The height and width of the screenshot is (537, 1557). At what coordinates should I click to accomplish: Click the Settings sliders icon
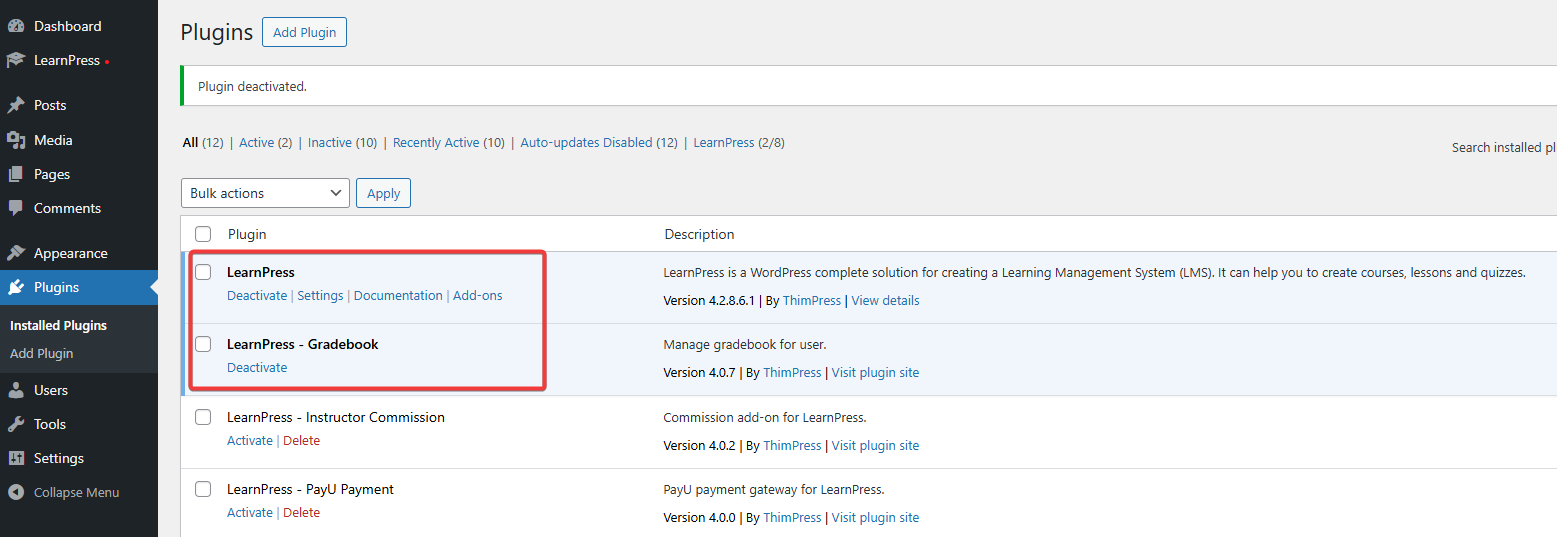[x=16, y=458]
